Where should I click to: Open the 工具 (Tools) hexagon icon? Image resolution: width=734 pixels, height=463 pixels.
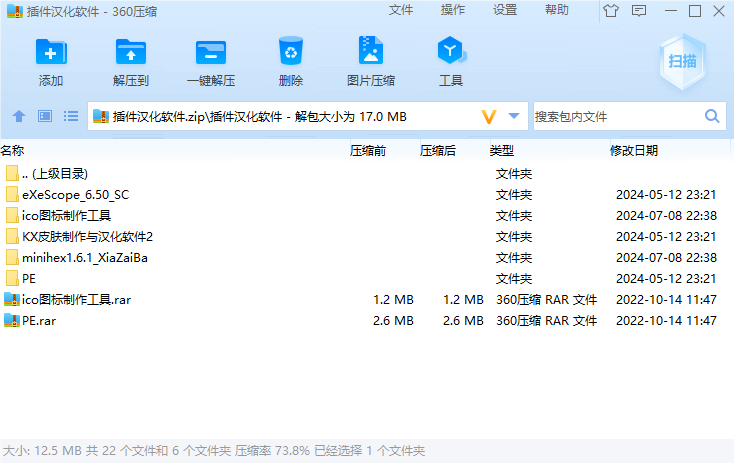pyautogui.click(x=451, y=50)
